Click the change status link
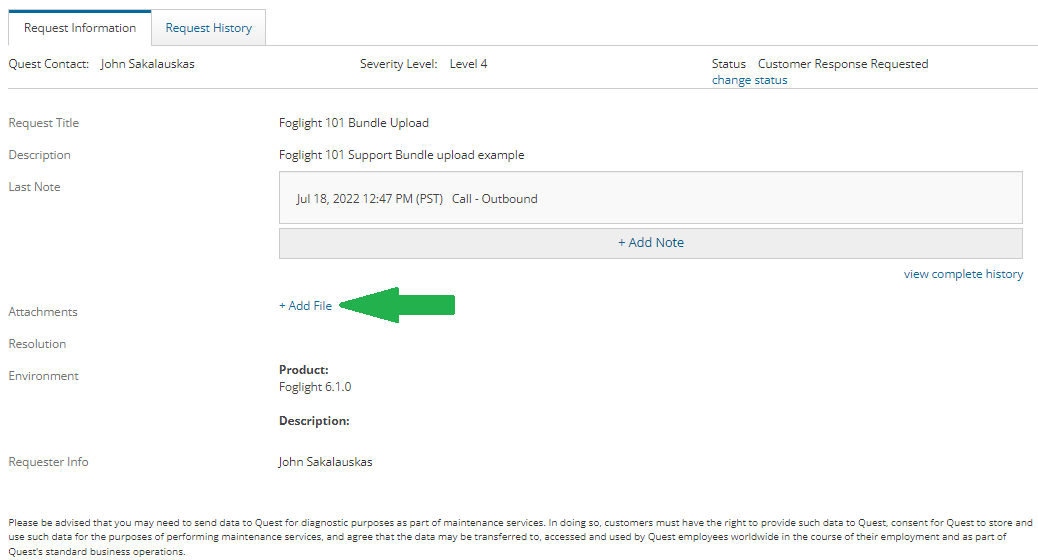The width and height of the screenshot is (1038, 560). coord(749,80)
